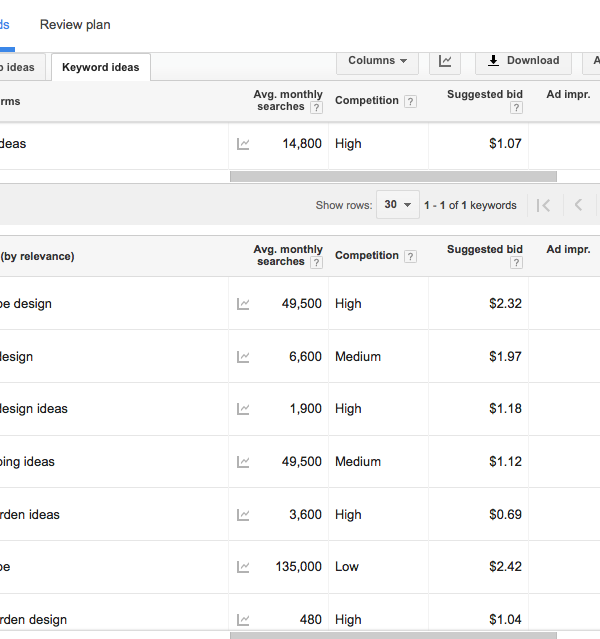Select the $1.12 suggested bid
600x639 pixels.
coord(505,462)
